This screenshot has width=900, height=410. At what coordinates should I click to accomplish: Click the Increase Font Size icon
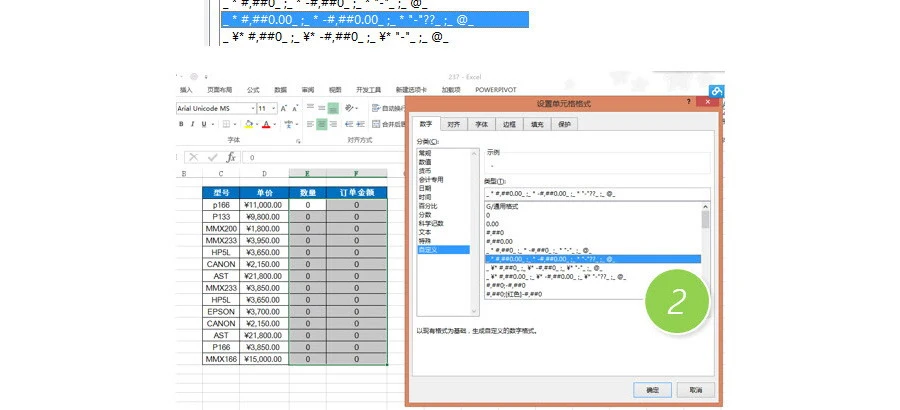(284, 108)
